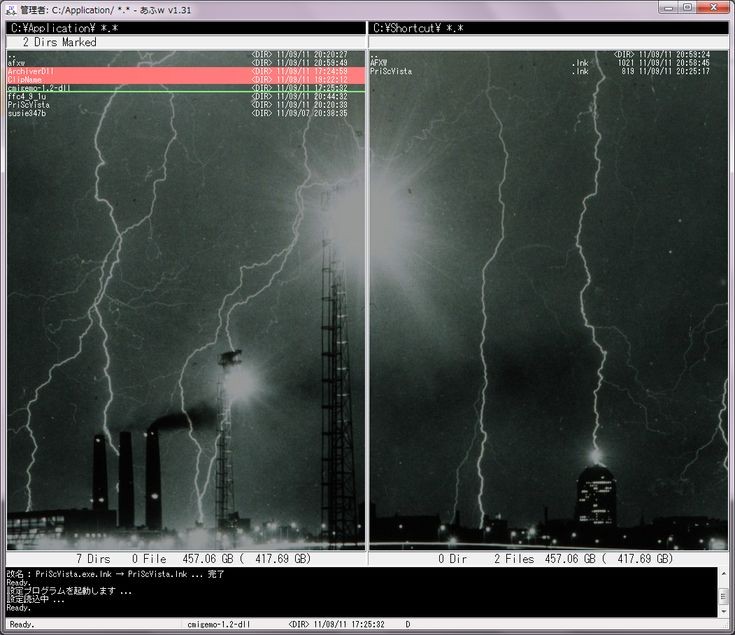Select the susie347b folder row
This screenshot has width=735, height=635.
tap(186, 113)
